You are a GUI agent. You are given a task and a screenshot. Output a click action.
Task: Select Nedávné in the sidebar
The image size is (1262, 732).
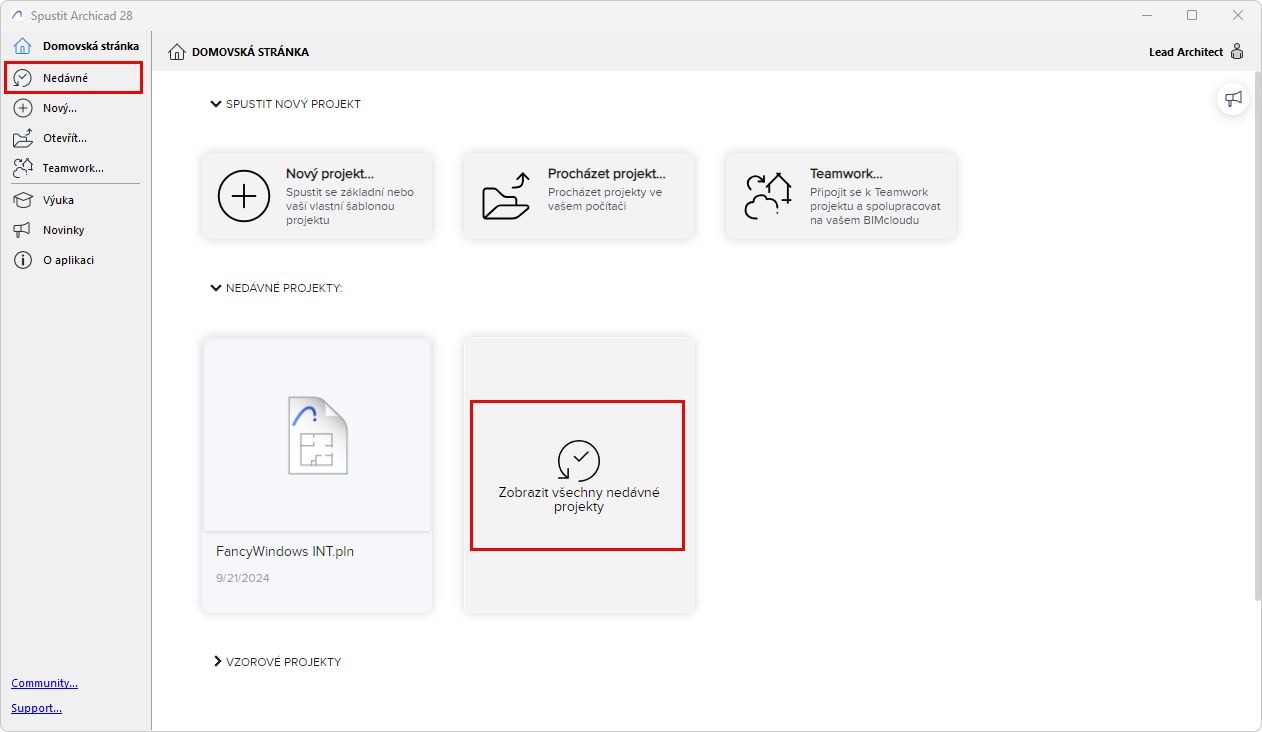pos(74,77)
